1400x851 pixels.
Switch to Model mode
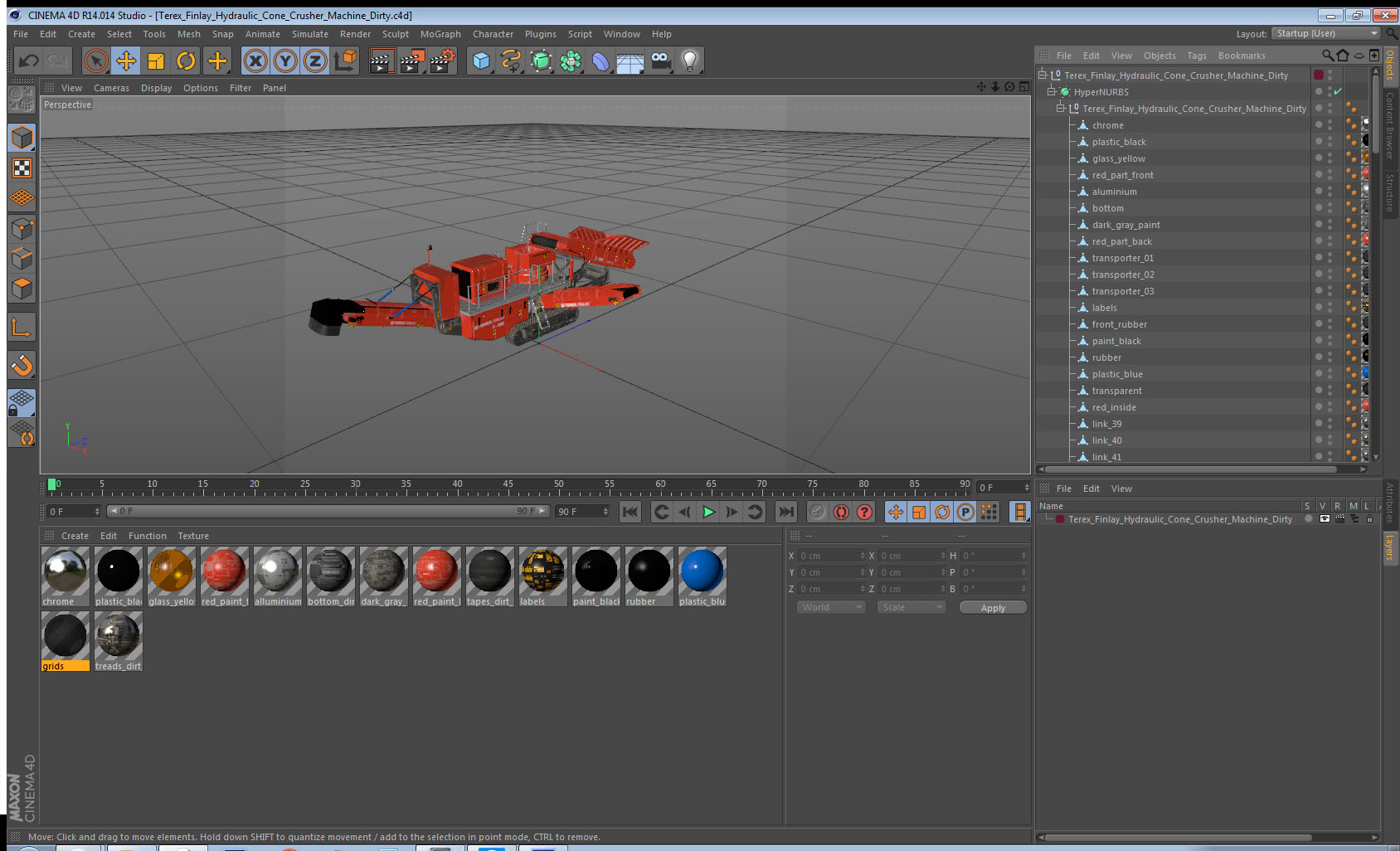22,138
